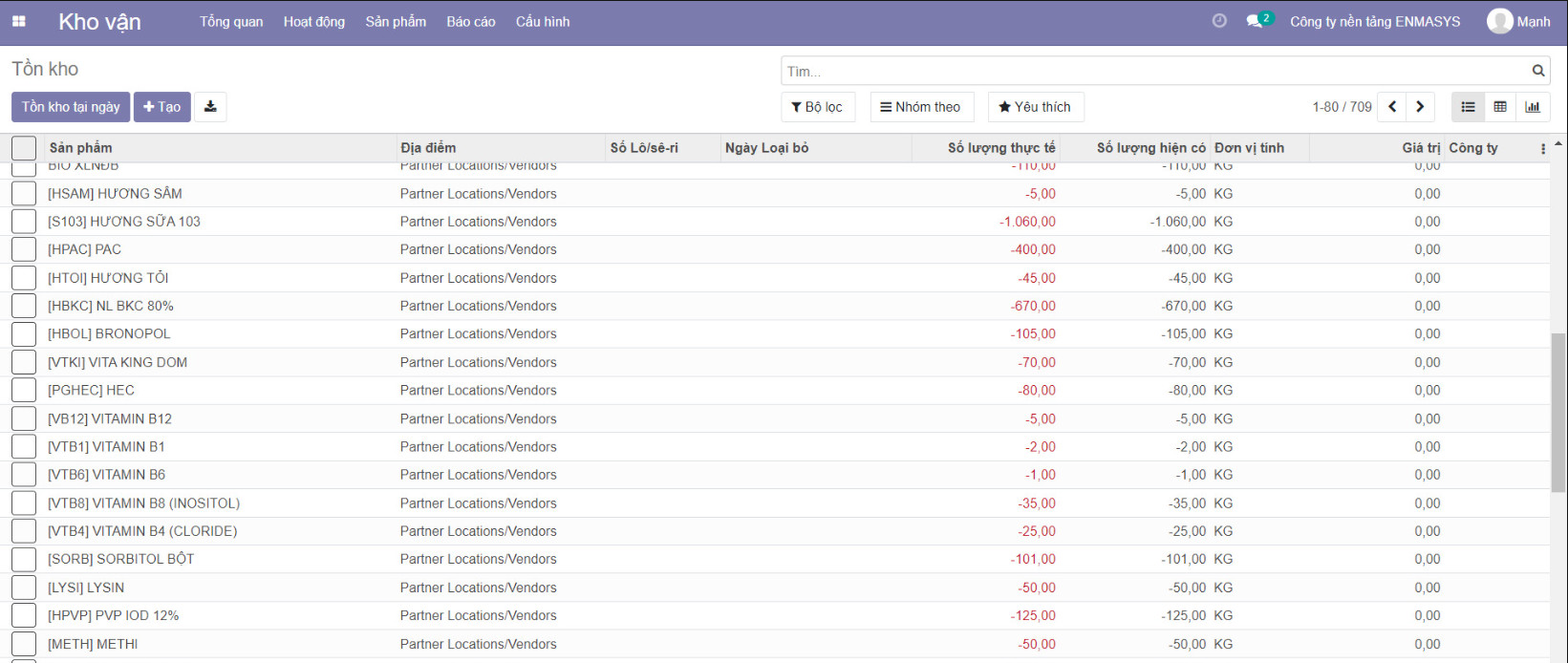Open the Báo cáo menu
Image resolution: width=1568 pixels, height=663 pixels.
[x=470, y=22]
